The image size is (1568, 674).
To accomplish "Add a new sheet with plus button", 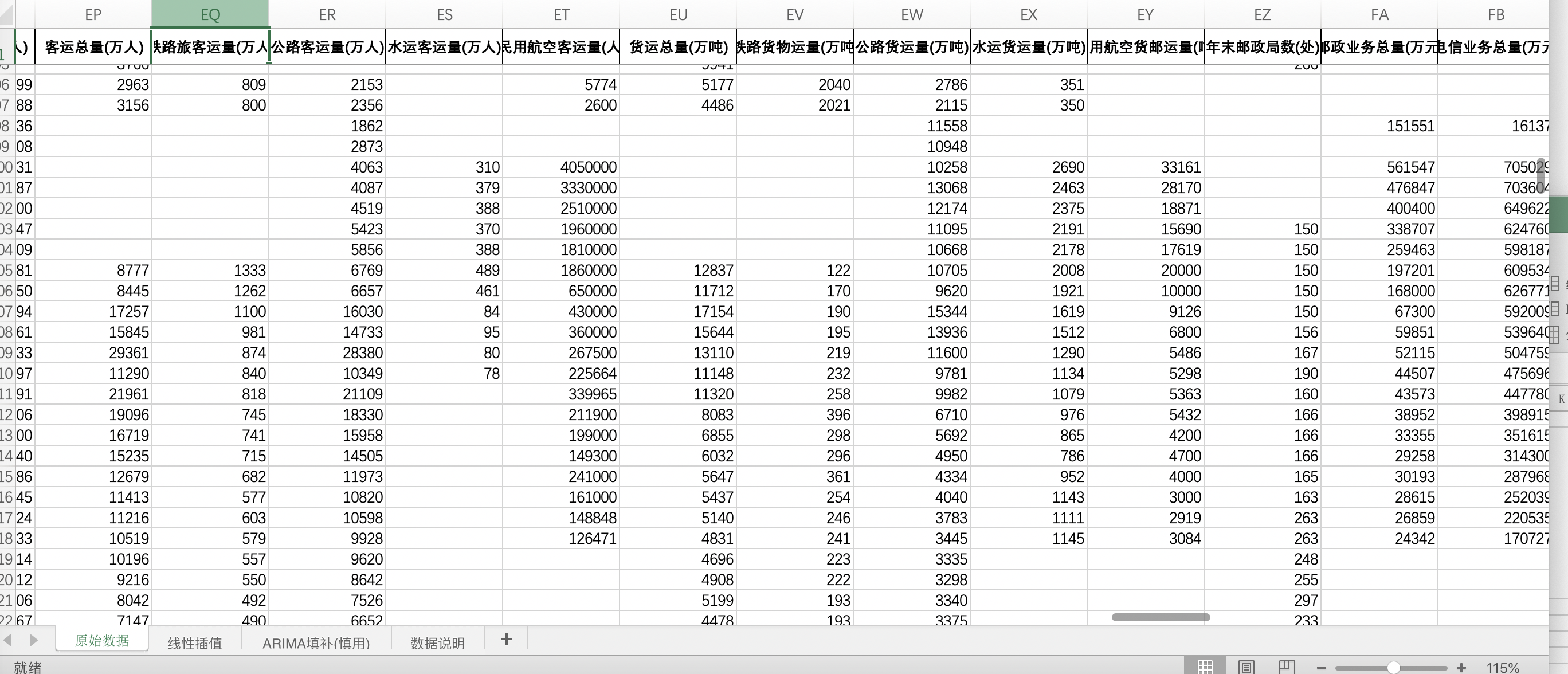I will [x=506, y=638].
